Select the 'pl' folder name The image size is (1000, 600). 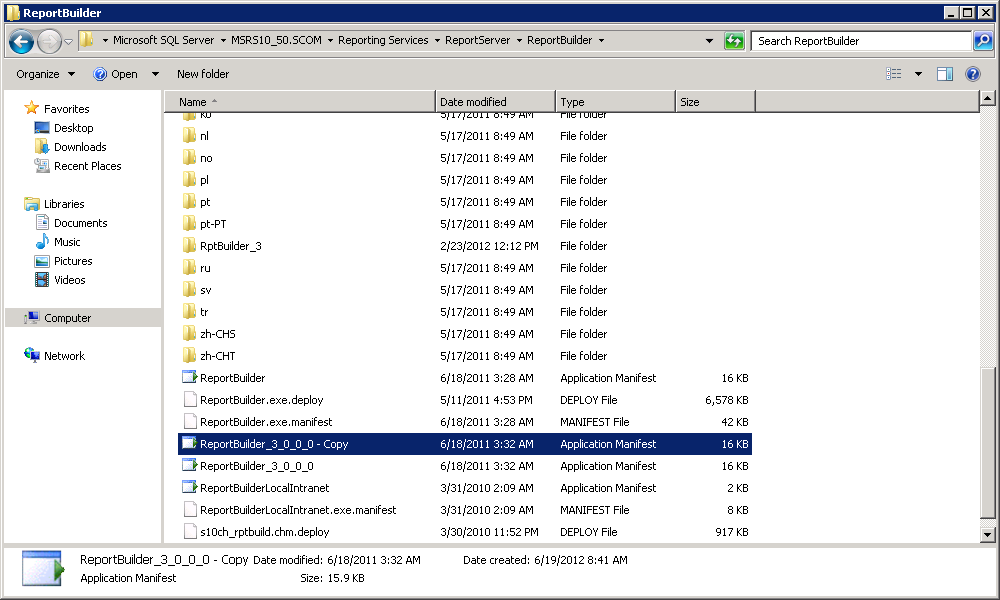click(x=204, y=180)
